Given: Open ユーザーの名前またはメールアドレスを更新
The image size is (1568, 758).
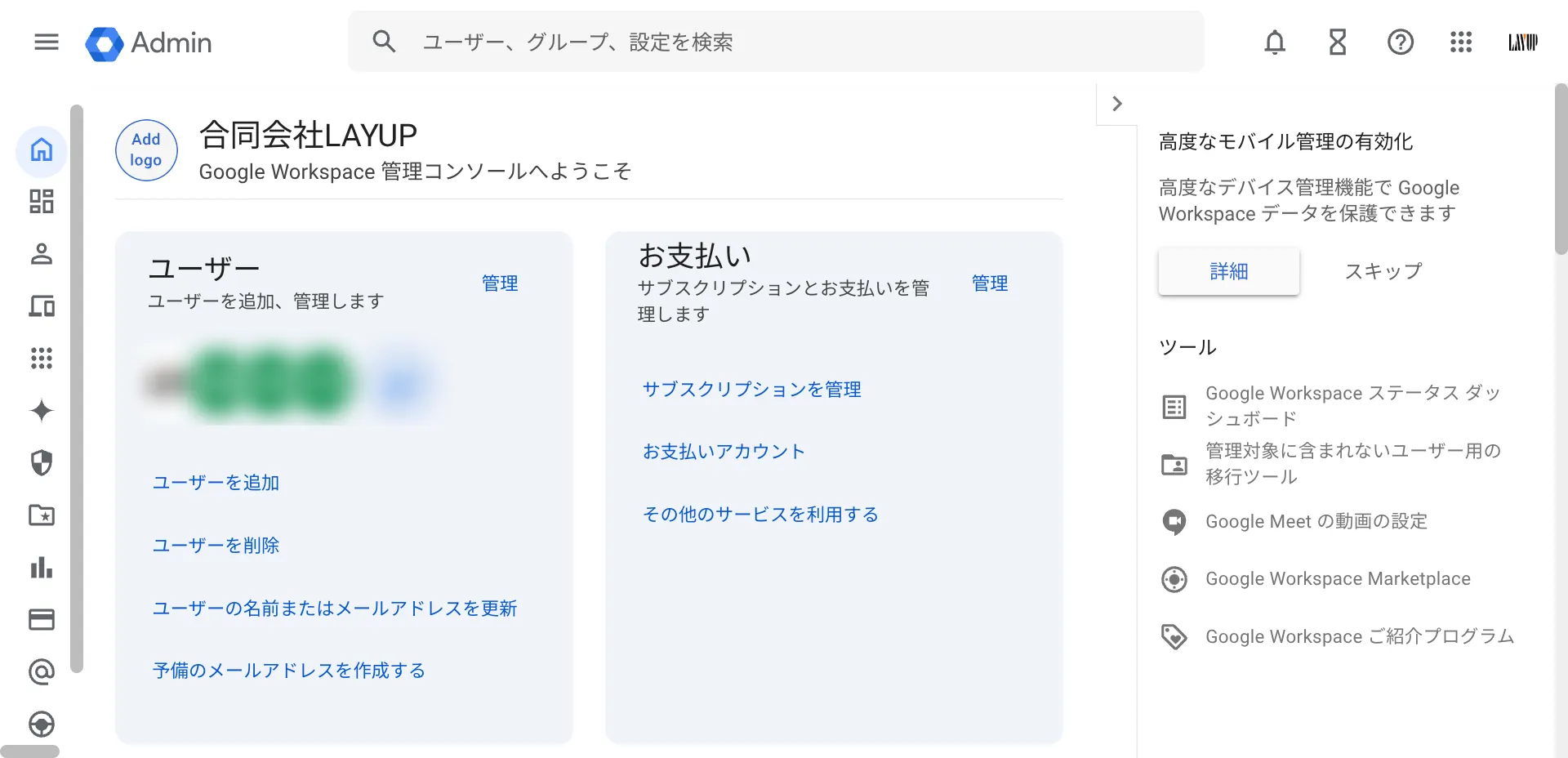Looking at the screenshot, I should 335,609.
